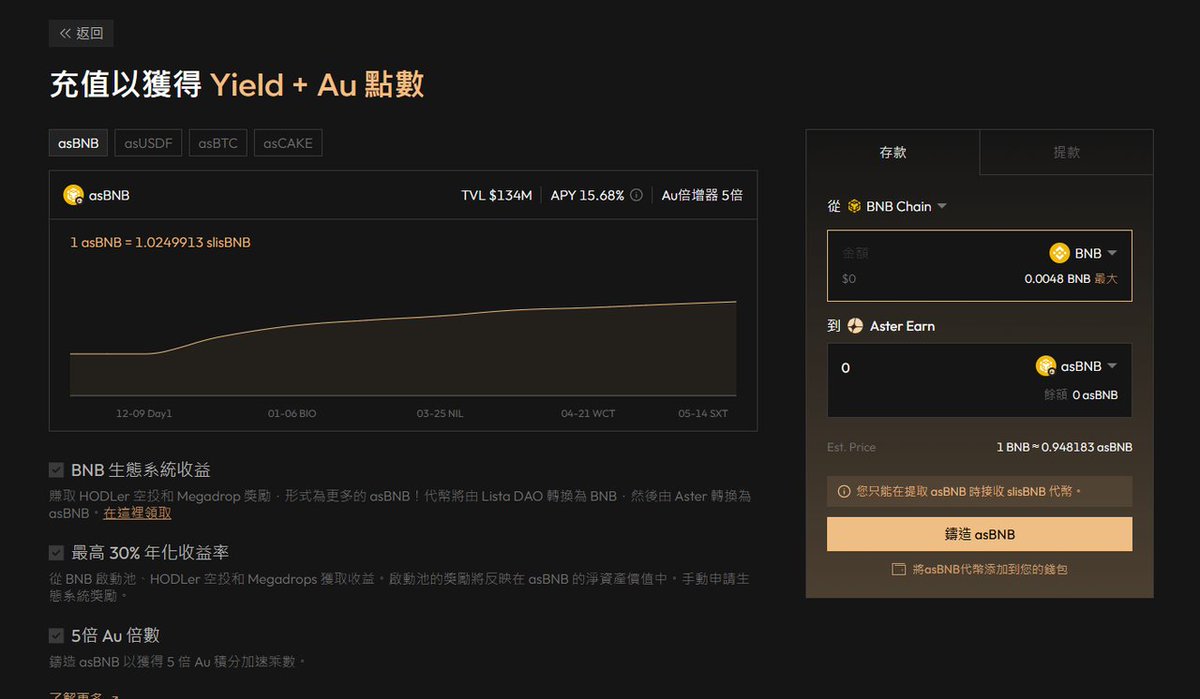
Task: Click the warning info icon in notice
Action: (x=844, y=491)
